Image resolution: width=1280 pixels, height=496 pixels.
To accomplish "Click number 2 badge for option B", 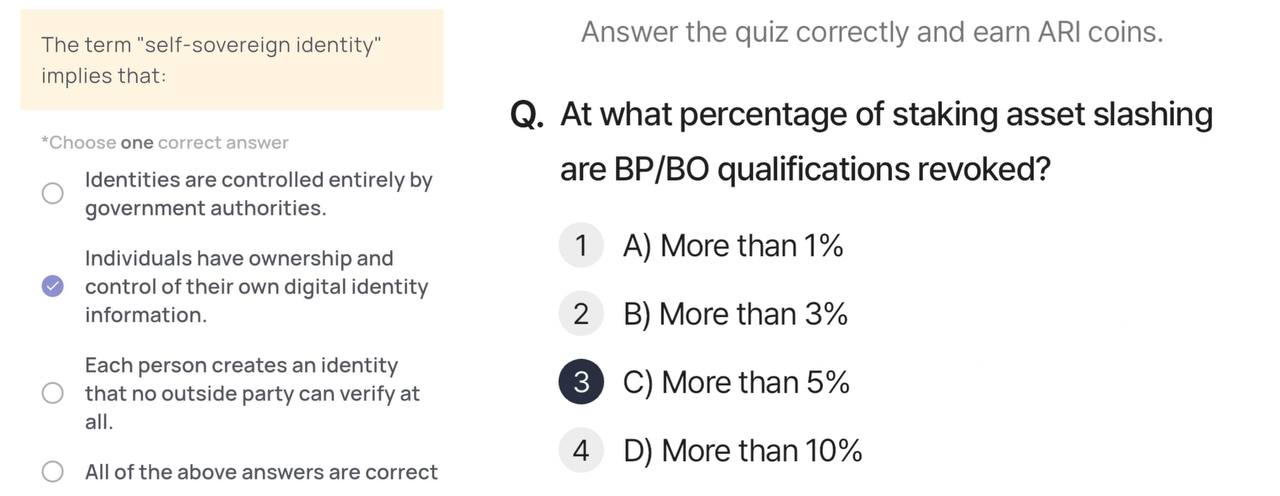I will point(581,314).
